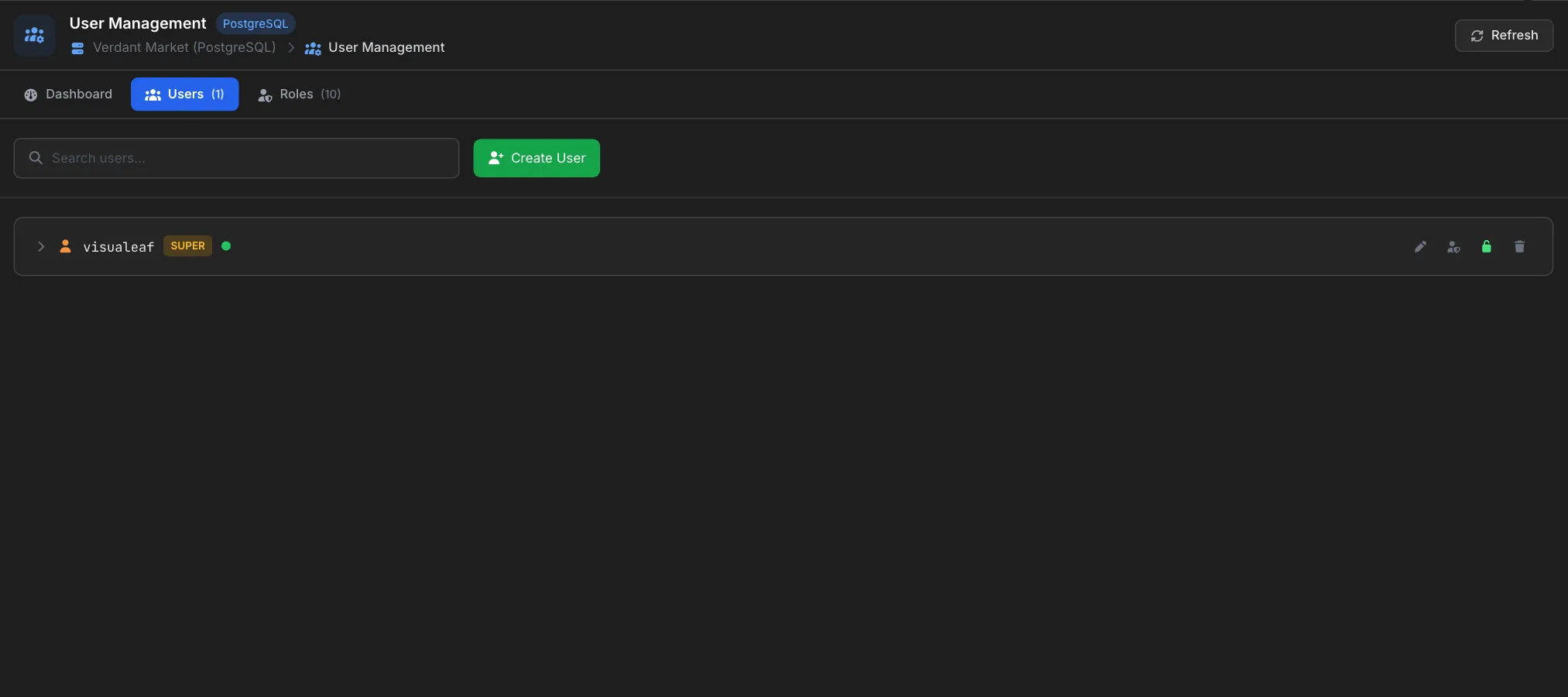Manage roles for visualeaf user
This screenshot has width=1568, height=697.
pyautogui.click(x=1453, y=247)
